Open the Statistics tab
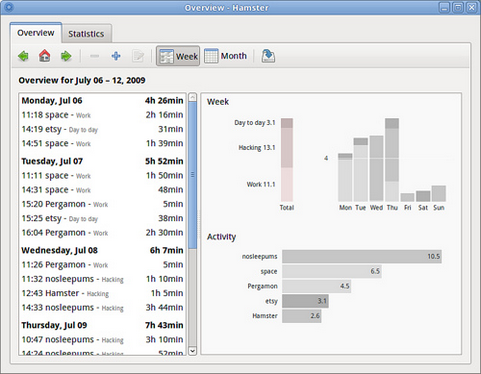The height and width of the screenshot is (374, 481). coord(86,34)
